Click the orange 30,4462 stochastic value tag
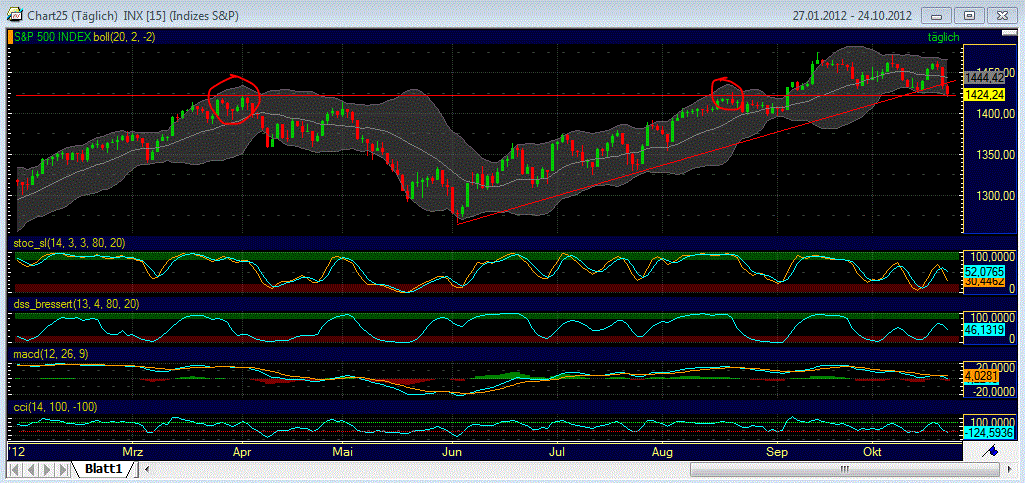This screenshot has width=1025, height=483. (983, 281)
